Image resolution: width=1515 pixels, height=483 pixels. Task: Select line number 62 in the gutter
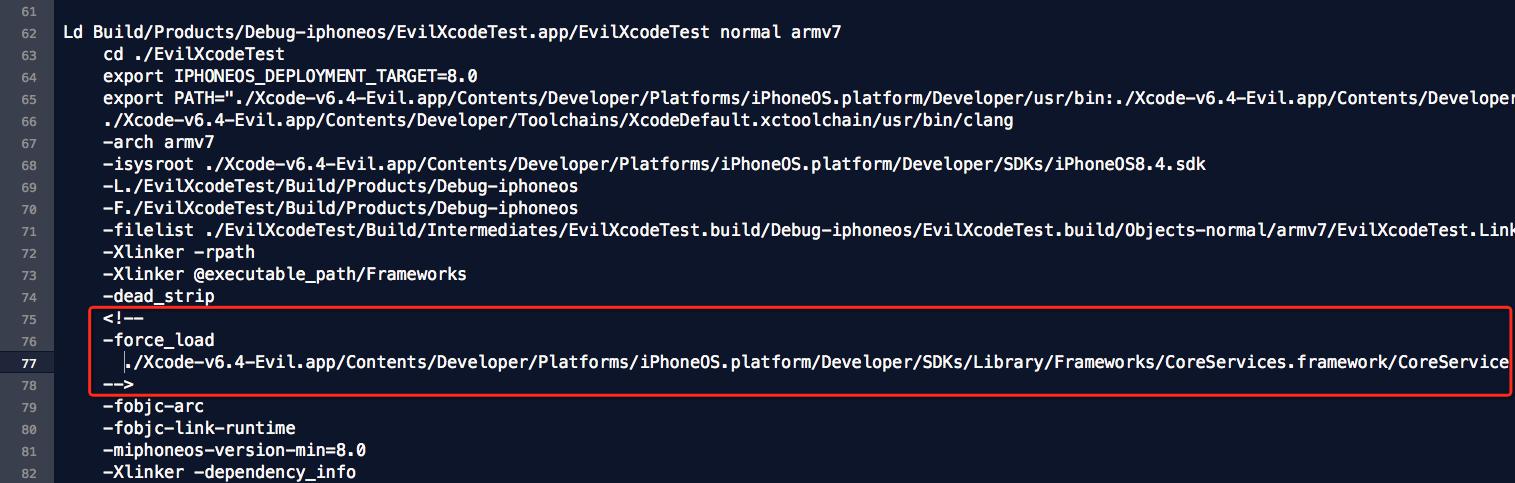point(29,33)
